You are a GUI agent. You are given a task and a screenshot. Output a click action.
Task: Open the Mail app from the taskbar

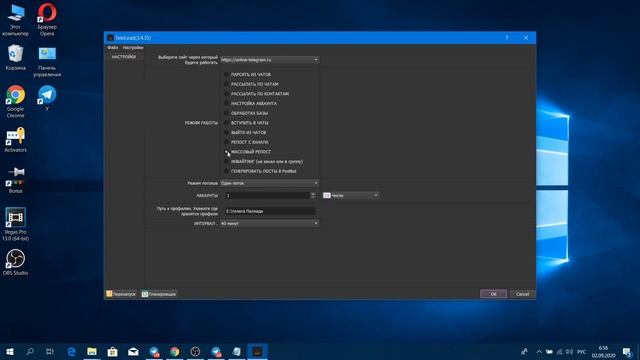coord(133,351)
